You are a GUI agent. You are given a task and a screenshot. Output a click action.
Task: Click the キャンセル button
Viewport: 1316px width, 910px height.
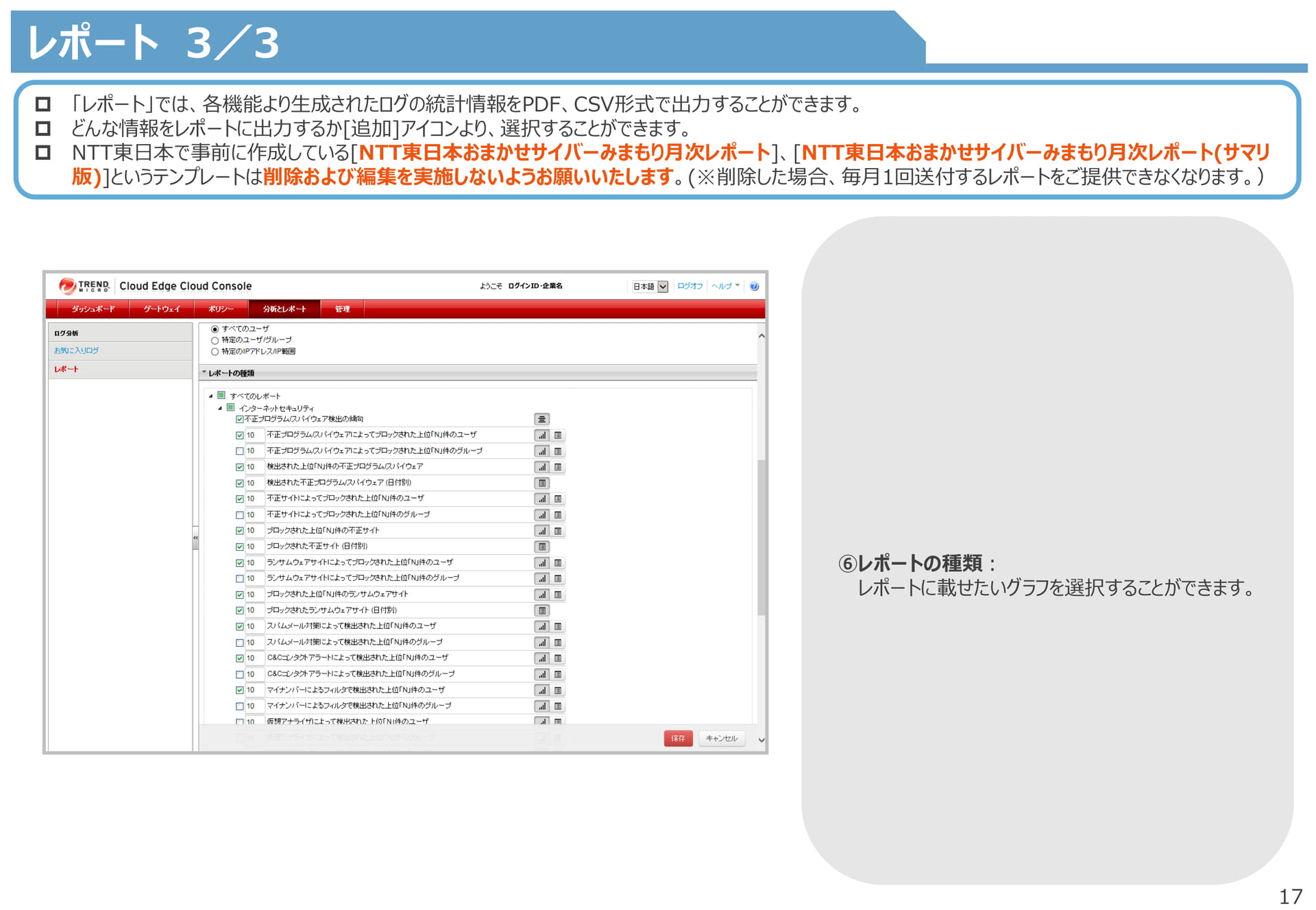tap(722, 739)
